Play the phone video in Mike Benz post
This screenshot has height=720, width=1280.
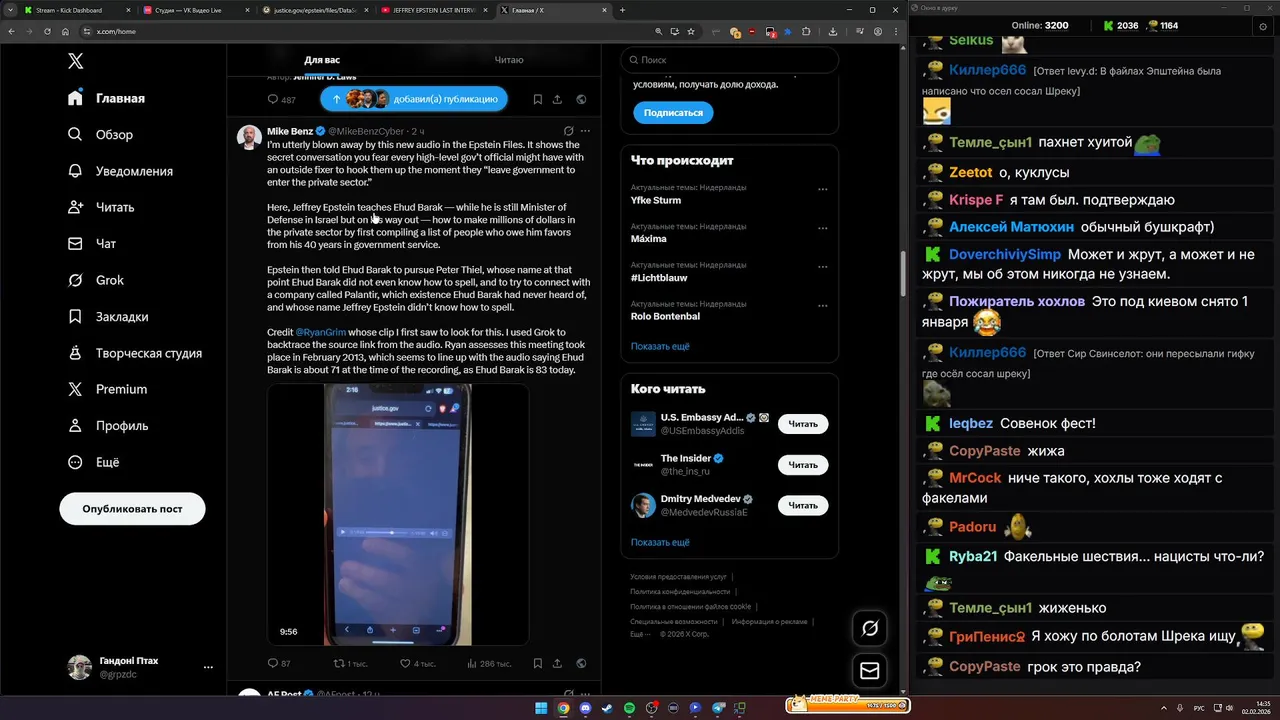coord(398,514)
